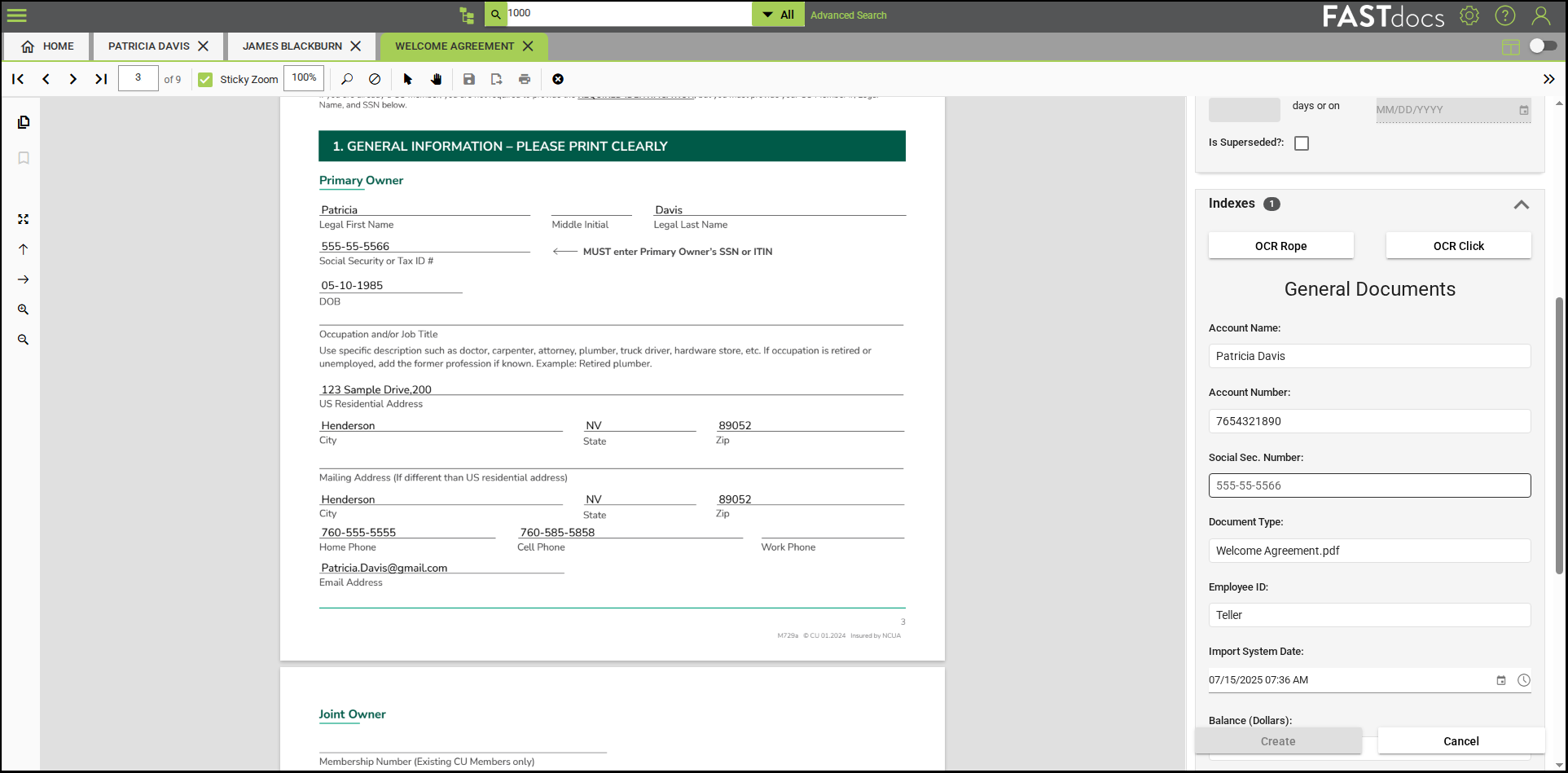Click the print document icon
1568x773 pixels.
pyautogui.click(x=525, y=79)
